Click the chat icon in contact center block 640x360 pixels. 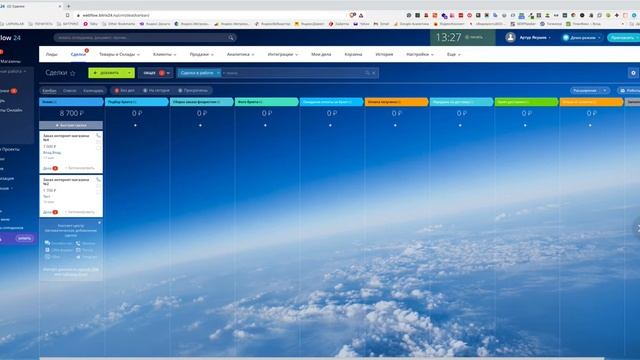point(47,243)
